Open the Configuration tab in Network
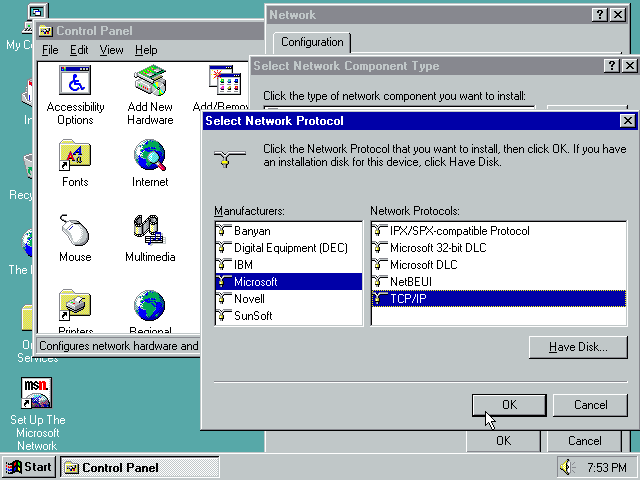The width and height of the screenshot is (640, 480). pos(312,42)
